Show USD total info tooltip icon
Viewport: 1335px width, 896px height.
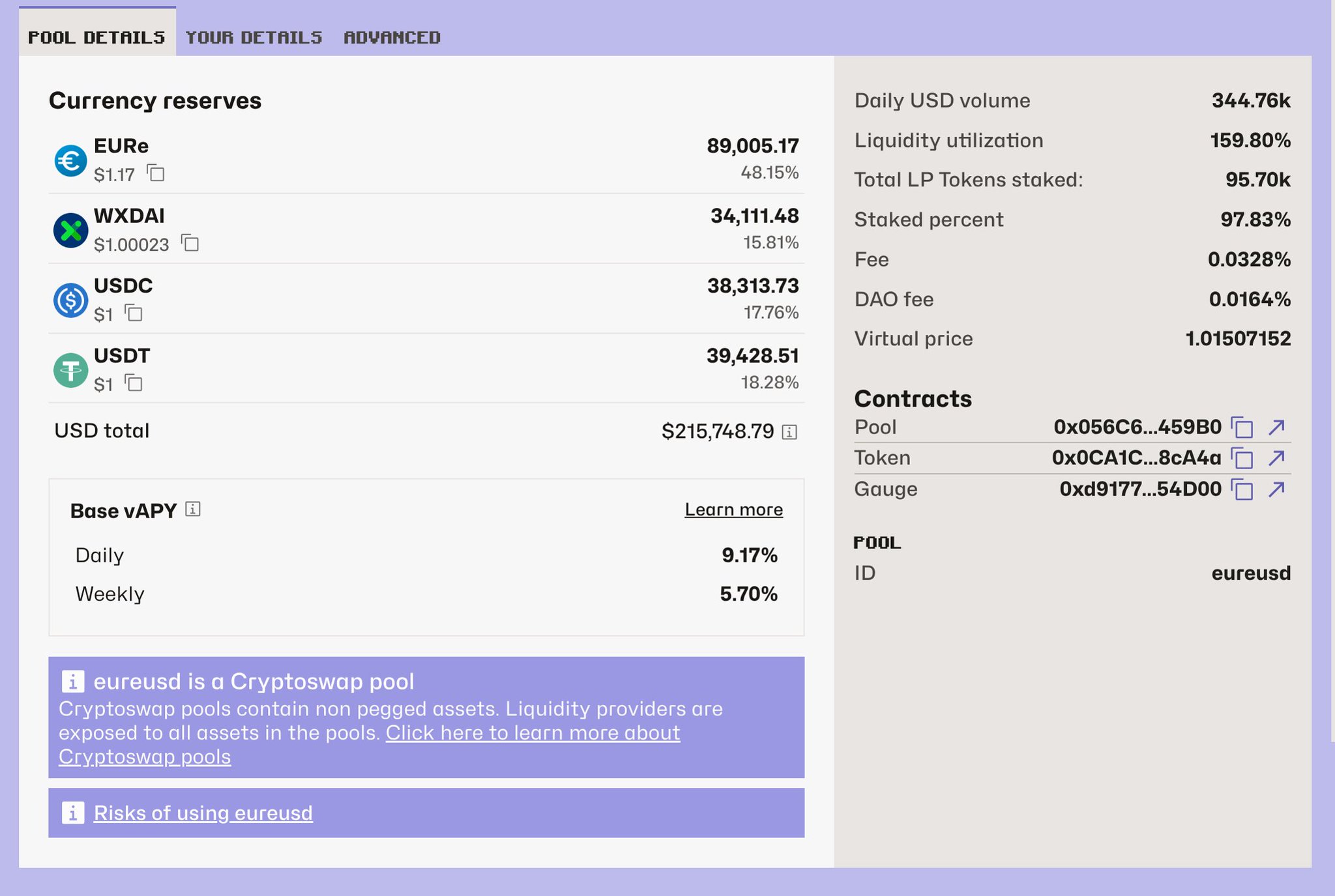coord(789,431)
